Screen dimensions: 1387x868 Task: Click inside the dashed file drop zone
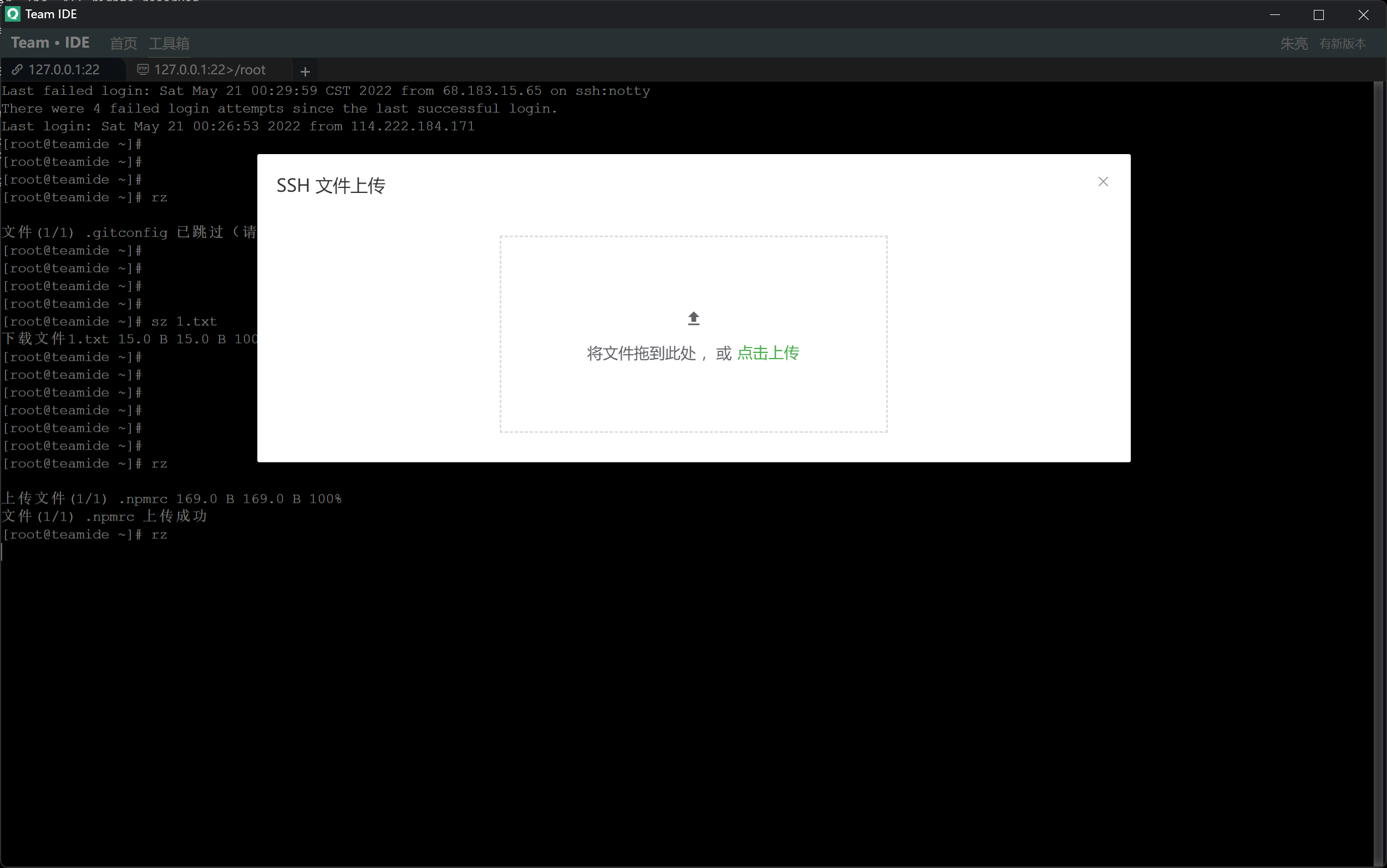[x=692, y=402]
